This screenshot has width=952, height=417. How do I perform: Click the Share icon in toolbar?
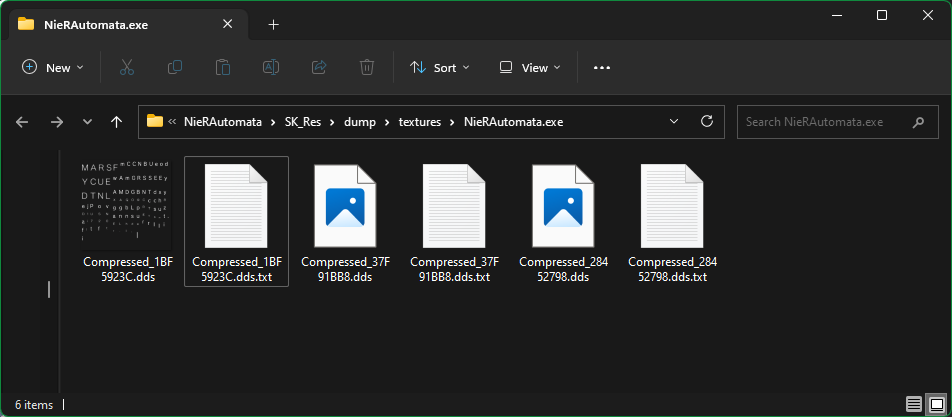click(319, 67)
